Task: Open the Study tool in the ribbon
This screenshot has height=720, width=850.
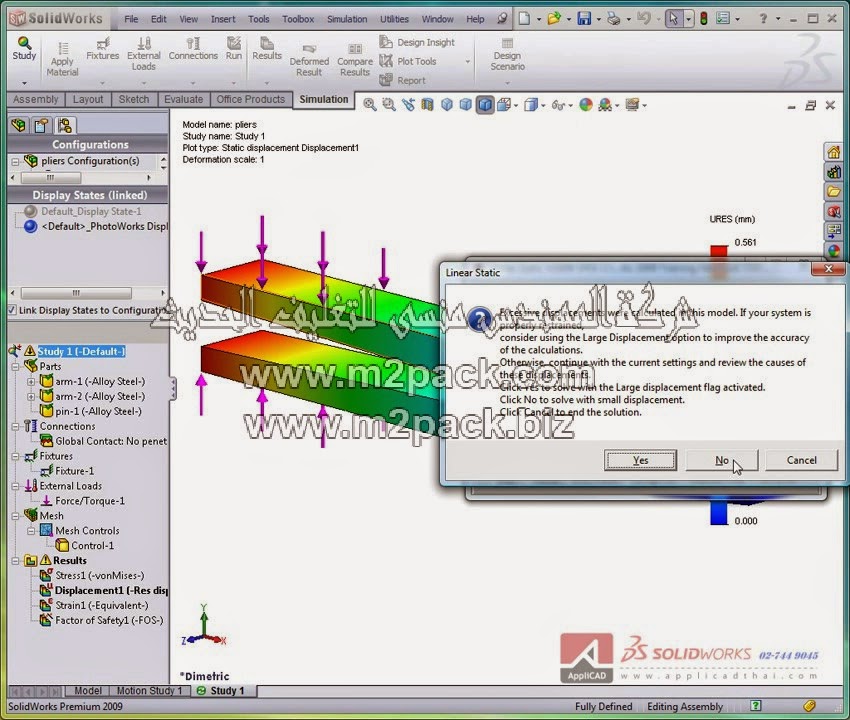Action: (x=24, y=48)
